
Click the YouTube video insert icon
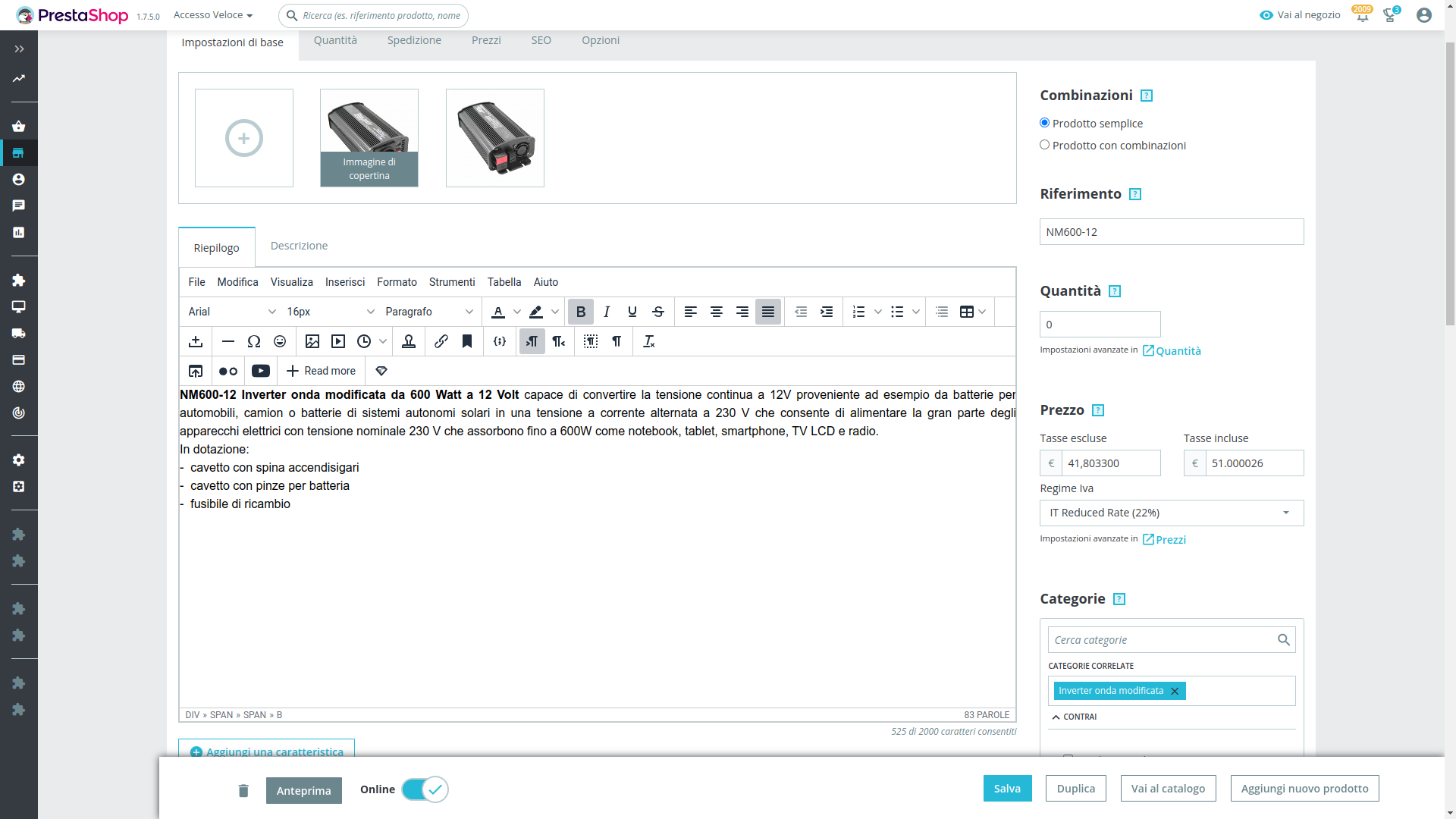coord(260,371)
